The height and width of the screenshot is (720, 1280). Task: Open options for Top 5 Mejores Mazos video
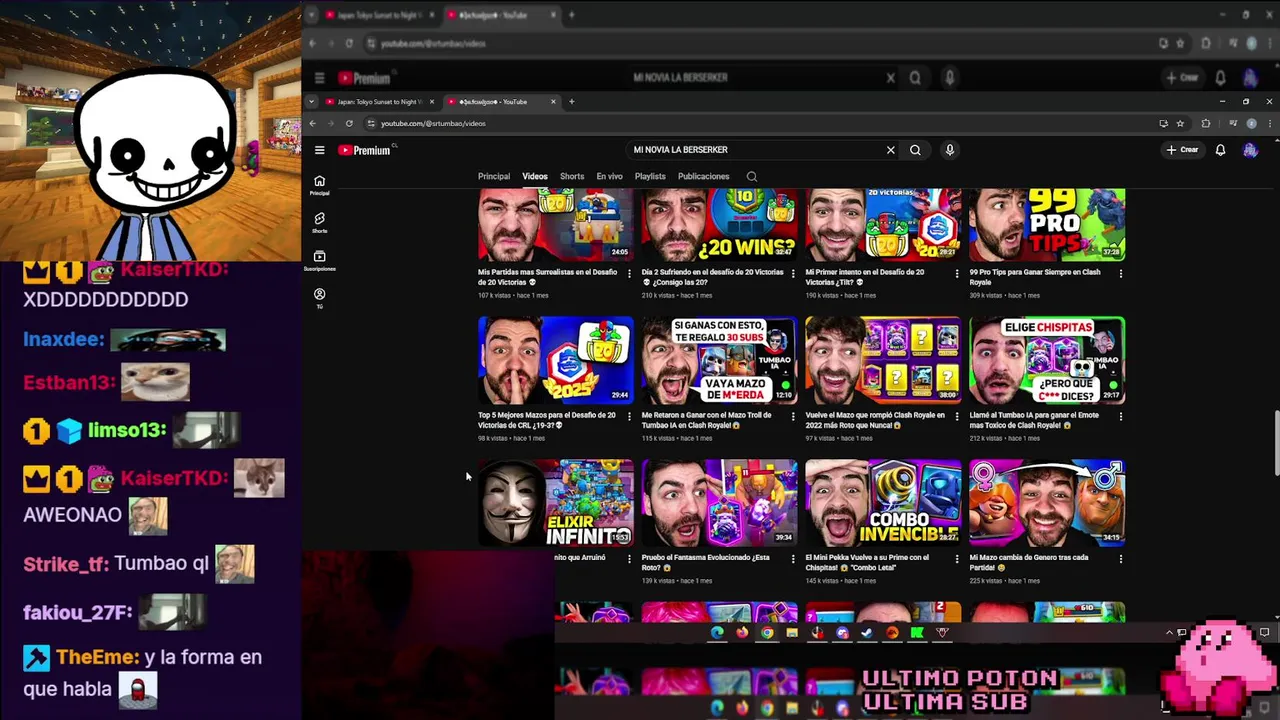coord(629,415)
